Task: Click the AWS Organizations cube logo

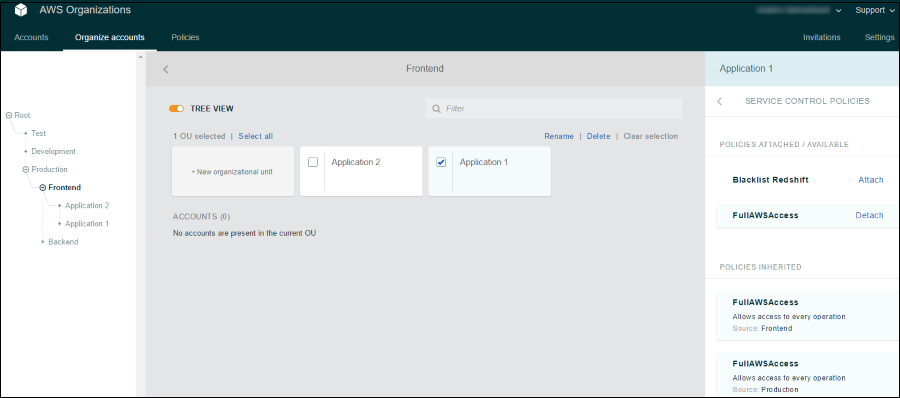Action: (x=21, y=10)
